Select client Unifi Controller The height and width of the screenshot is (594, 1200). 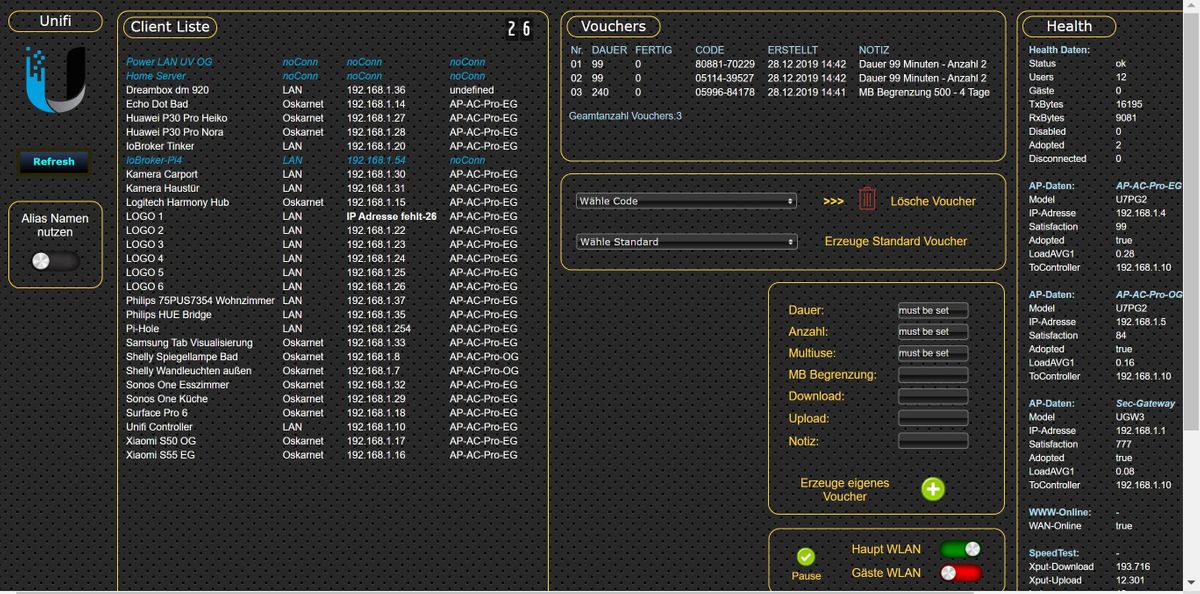pyautogui.click(x=161, y=426)
